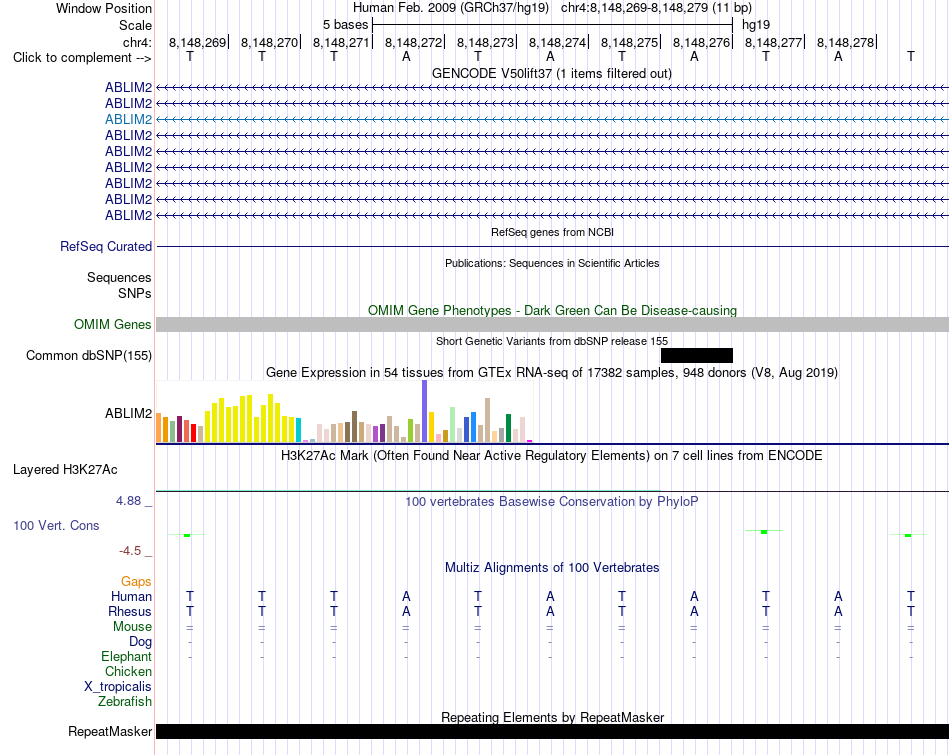This screenshot has height=755, width=950.
Task: Click the X_tropicalis species label
Action: [118, 687]
